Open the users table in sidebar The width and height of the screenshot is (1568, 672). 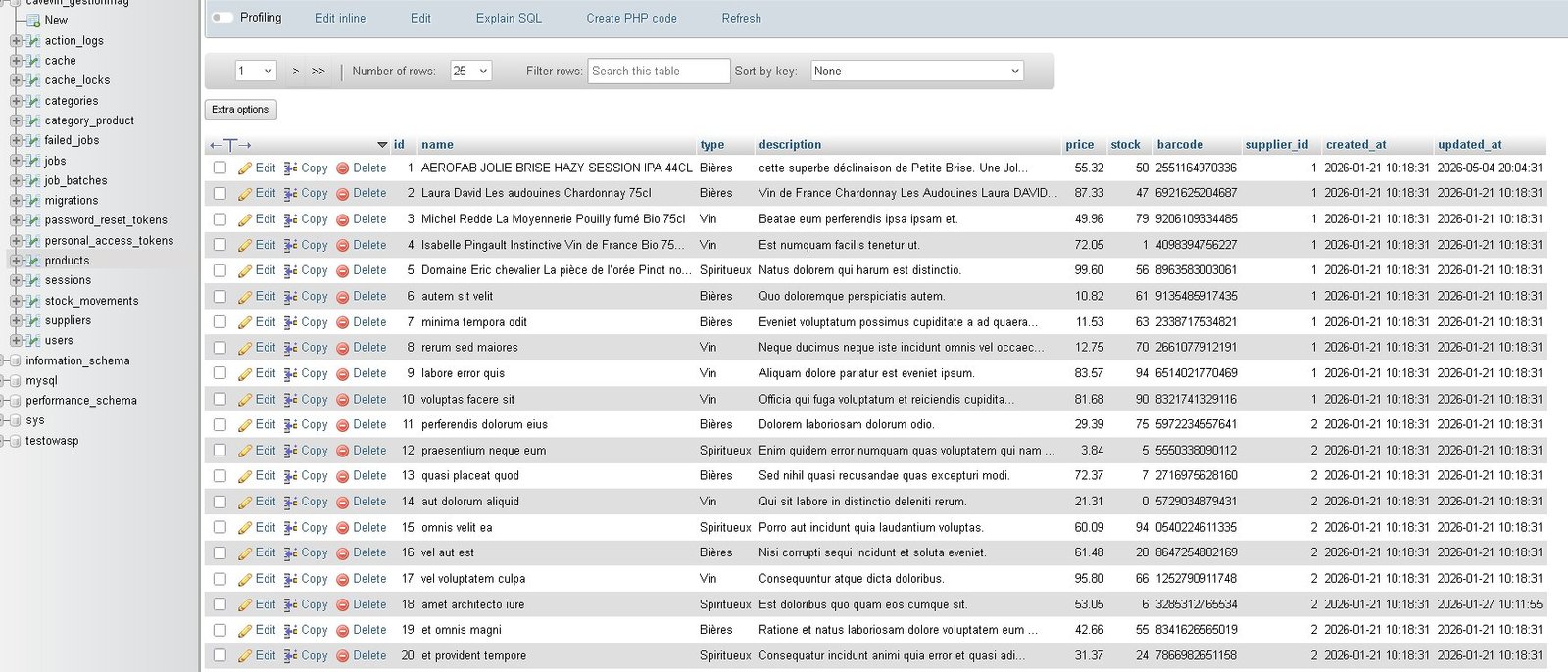coord(59,341)
